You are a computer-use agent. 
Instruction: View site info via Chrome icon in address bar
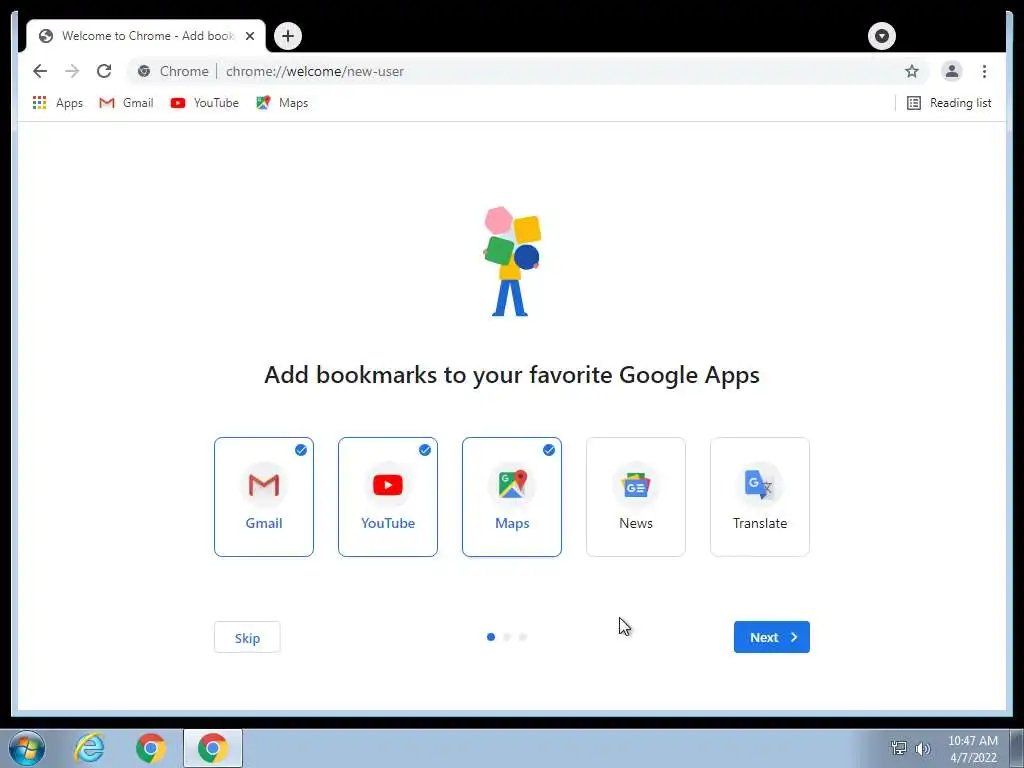(144, 71)
